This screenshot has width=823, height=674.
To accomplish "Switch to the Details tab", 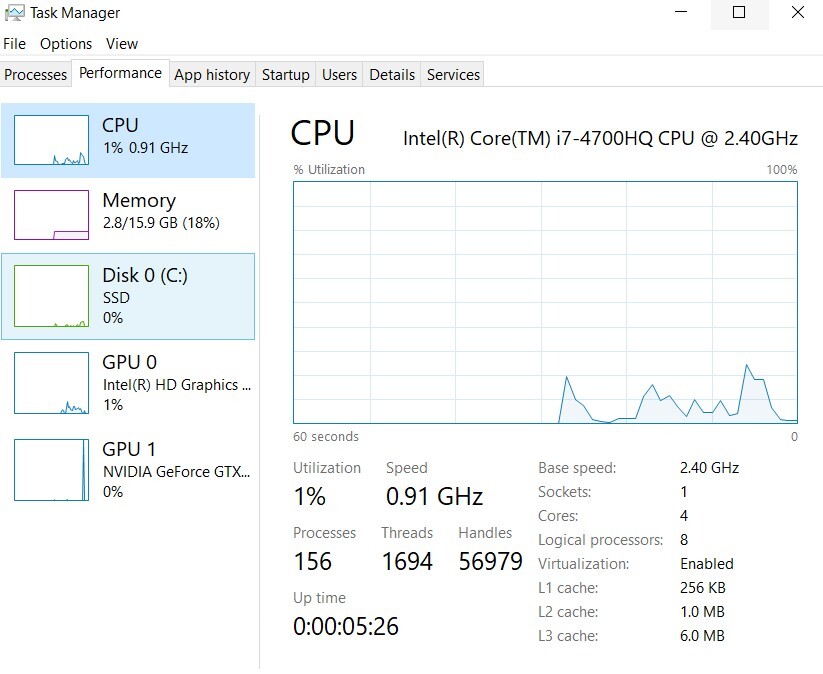I will click(x=392, y=75).
